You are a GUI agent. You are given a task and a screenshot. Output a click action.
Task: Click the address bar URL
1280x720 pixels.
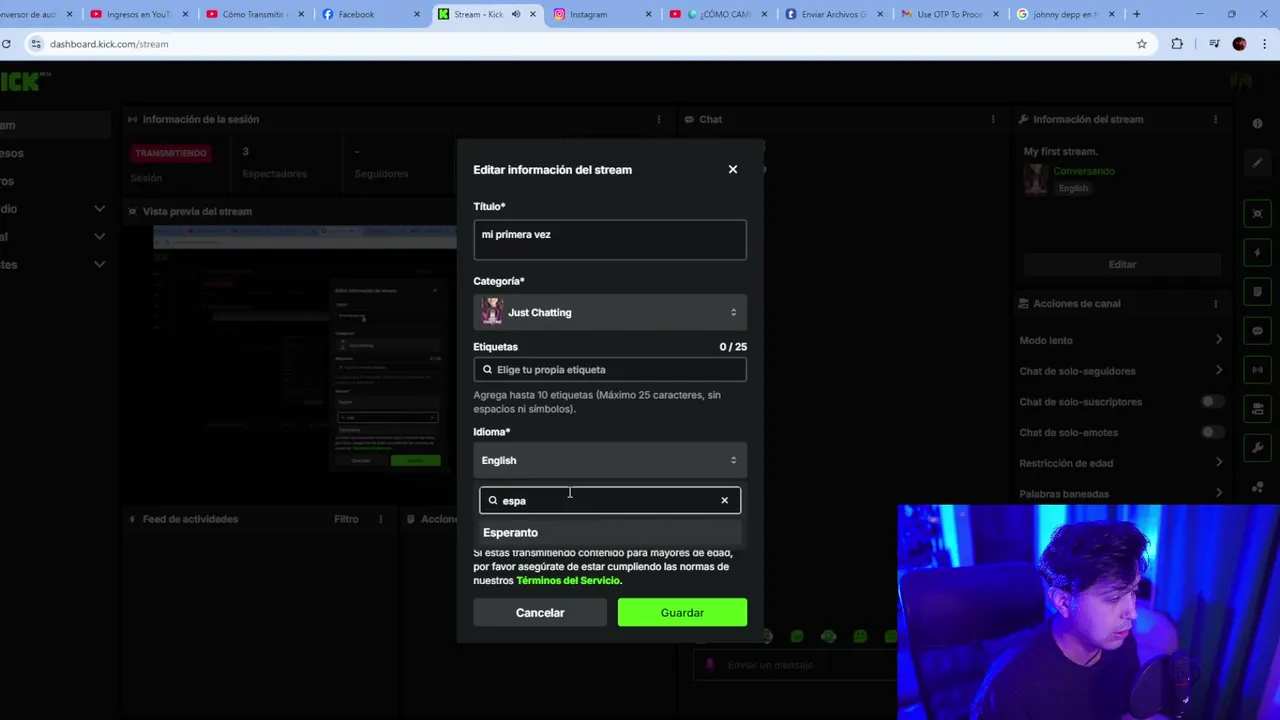pyautogui.click(x=109, y=44)
